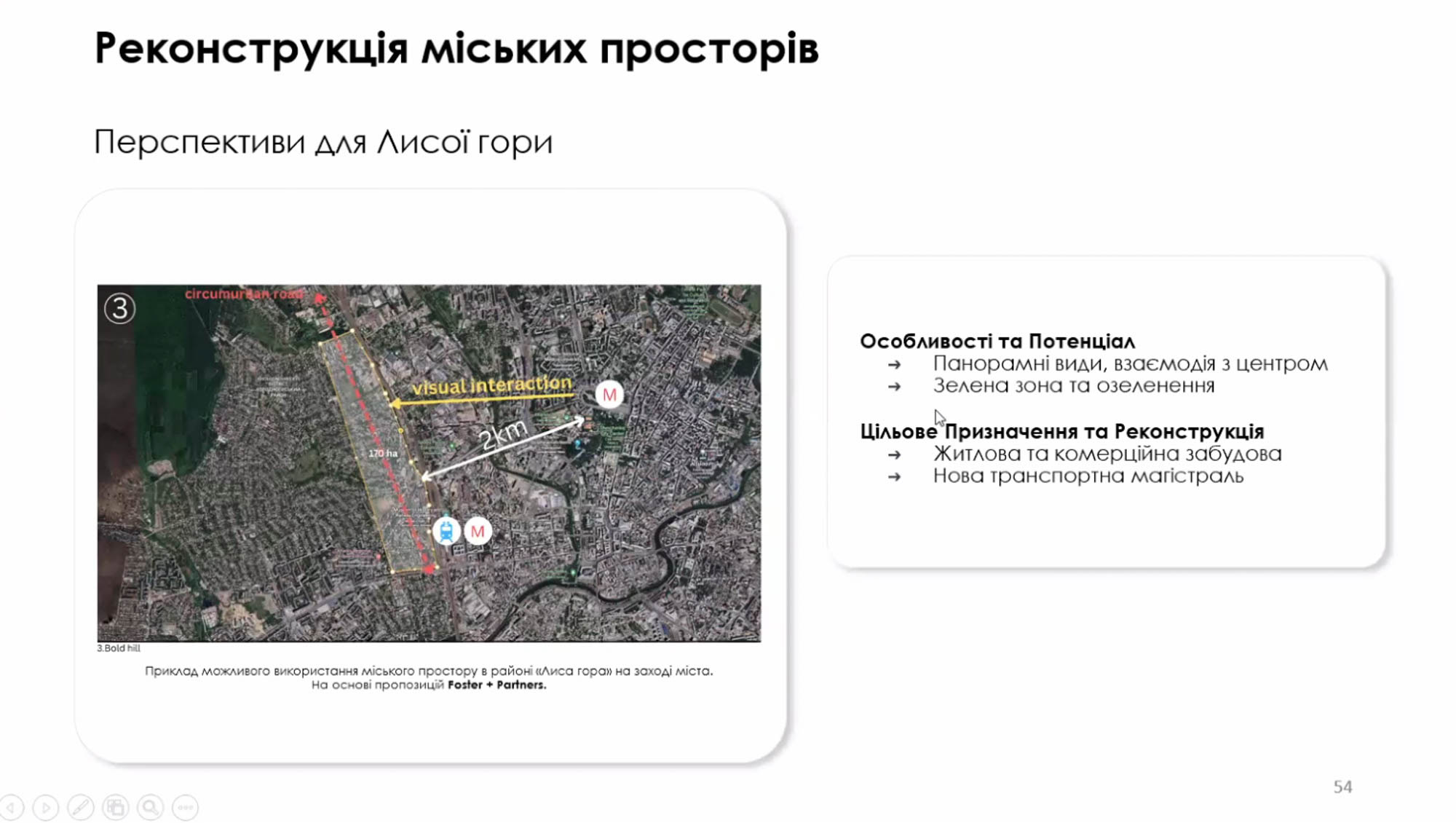Screen dimensions: 1456x823
Task: Click the 2km distance label on the map
Action: point(503,435)
